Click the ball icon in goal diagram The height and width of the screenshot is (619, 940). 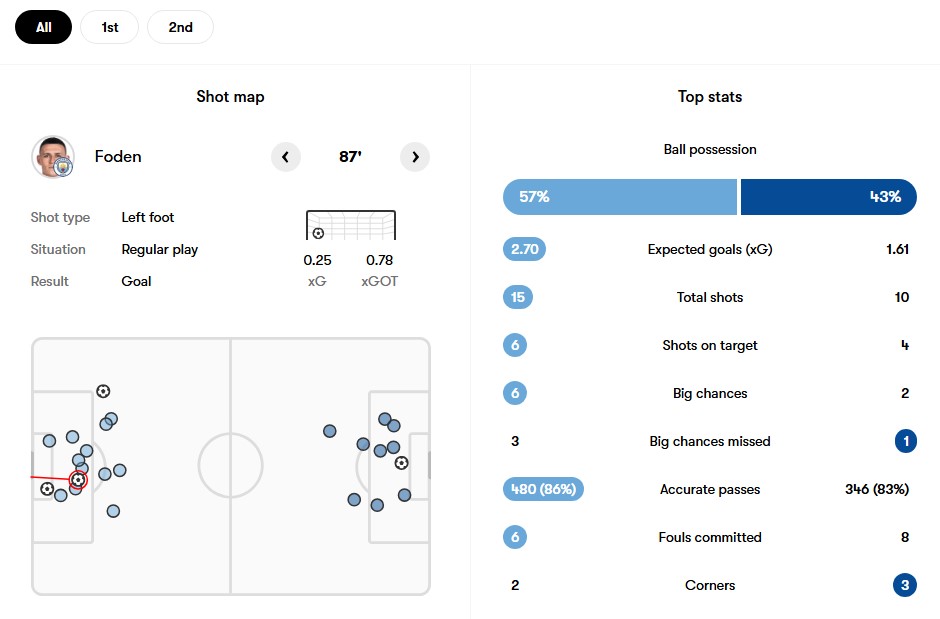point(318,233)
